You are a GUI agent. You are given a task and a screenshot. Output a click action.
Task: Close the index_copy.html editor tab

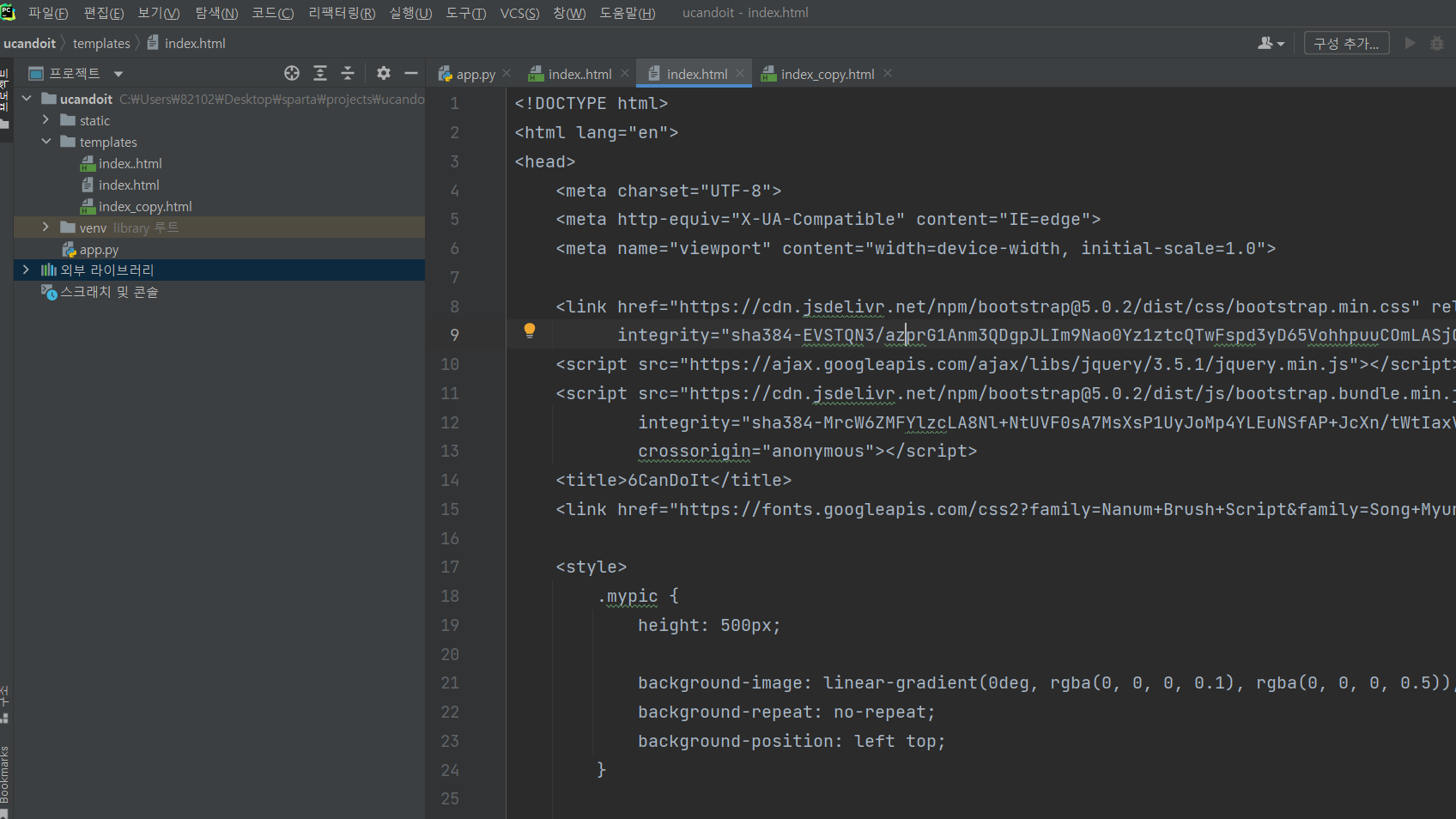[888, 73]
